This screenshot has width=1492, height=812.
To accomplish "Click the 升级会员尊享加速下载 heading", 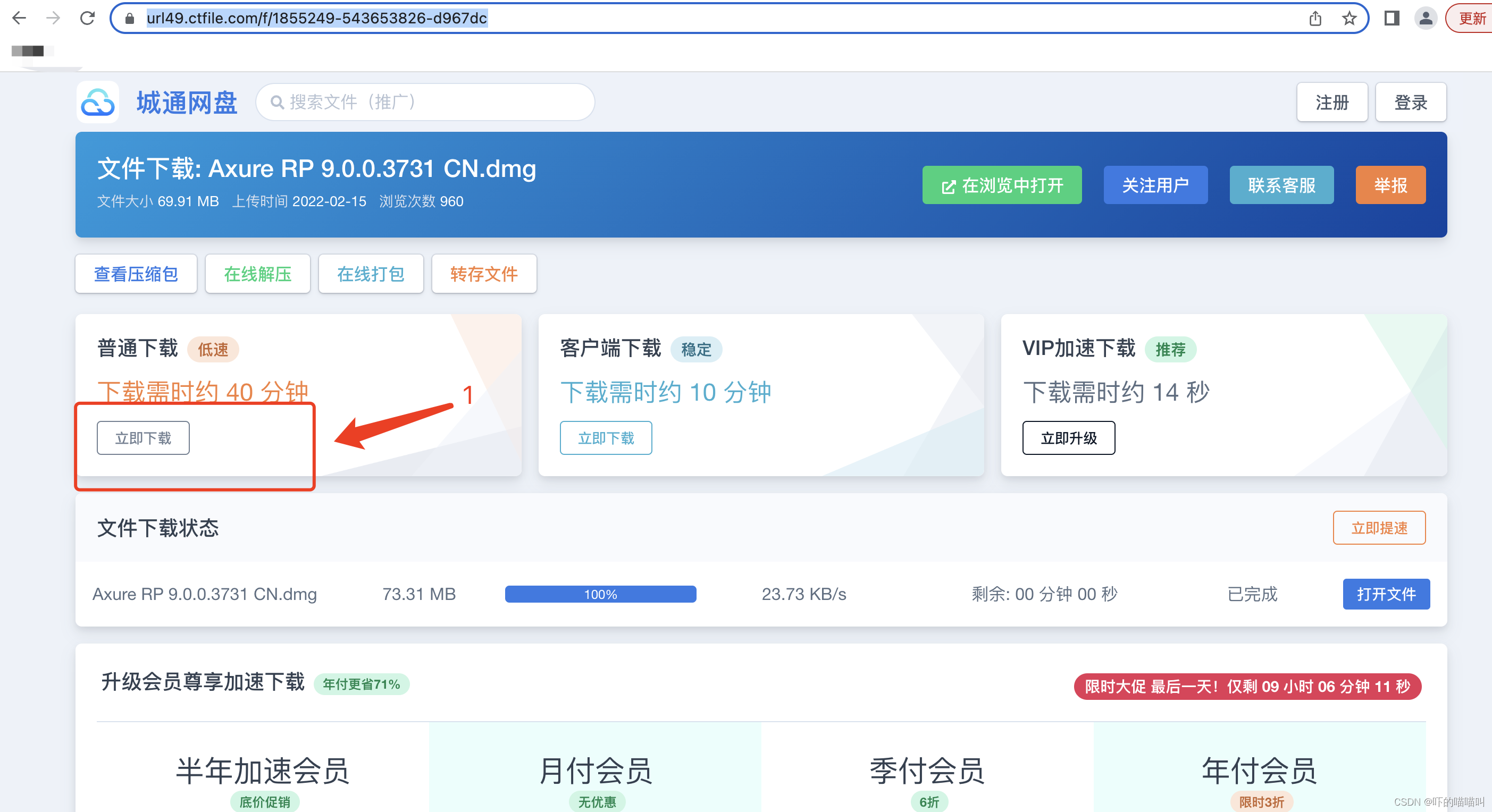I will [x=203, y=682].
